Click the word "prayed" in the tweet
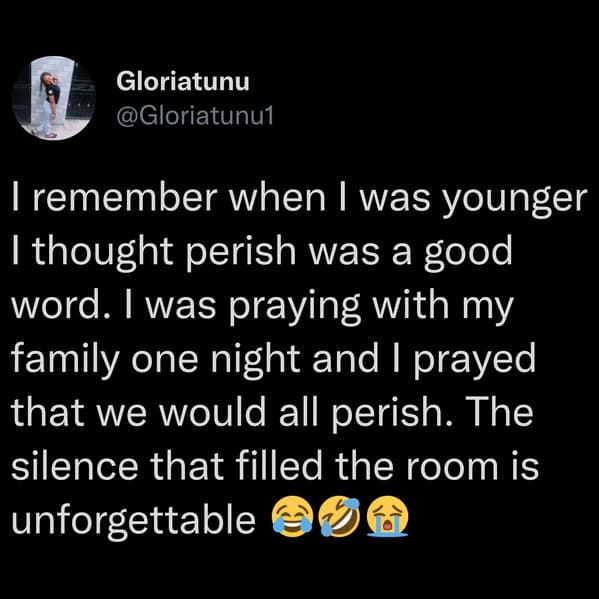This screenshot has width=599, height=599. point(474,361)
